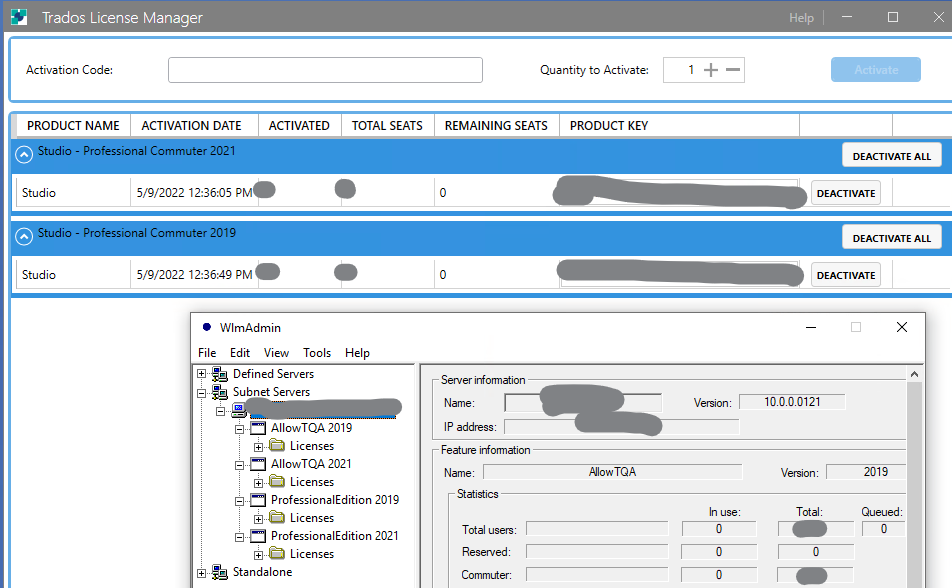Click the redacted server computer icon
This screenshot has width=952, height=588.
pos(239,410)
